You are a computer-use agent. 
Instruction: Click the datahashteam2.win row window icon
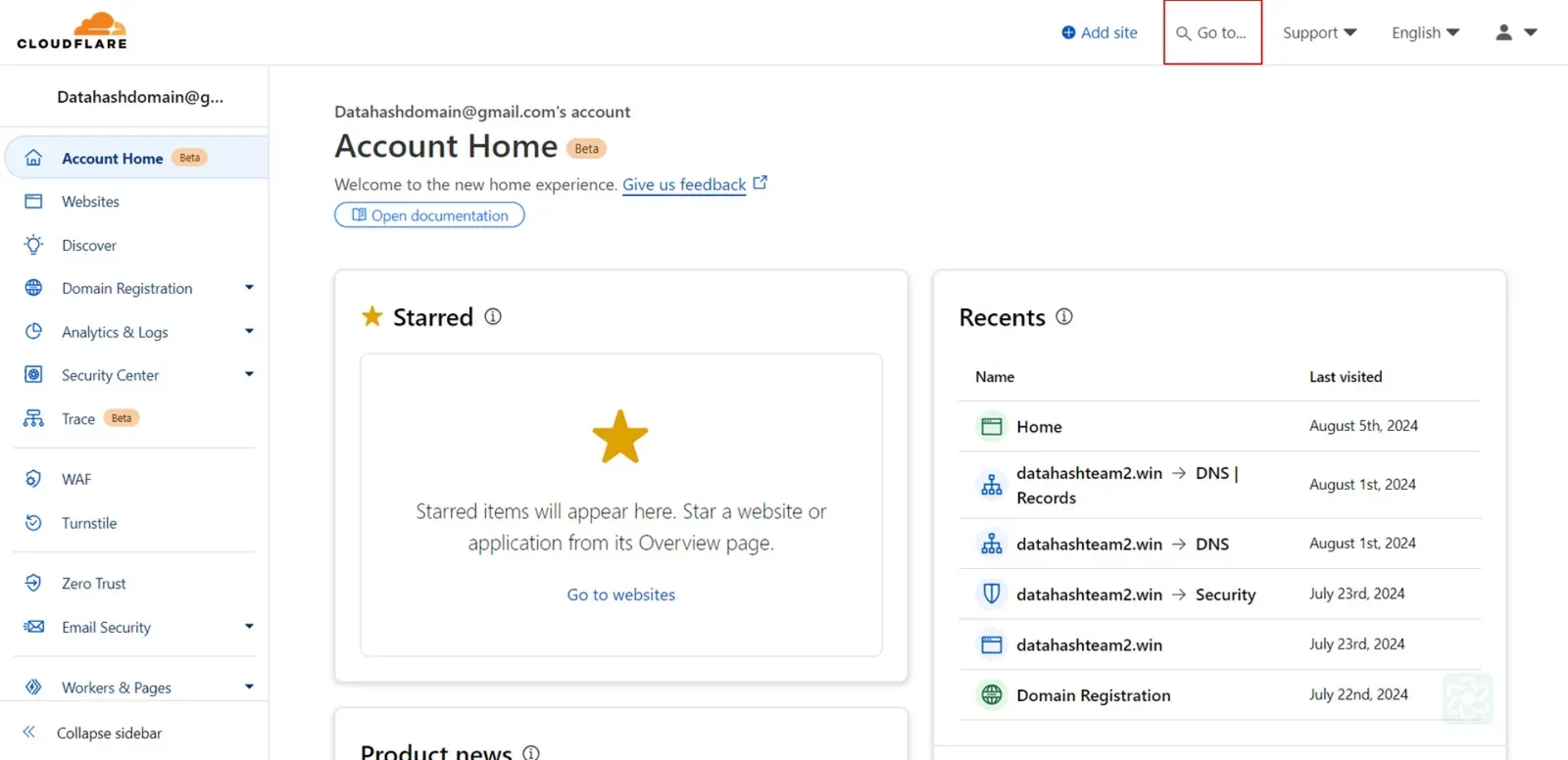992,644
